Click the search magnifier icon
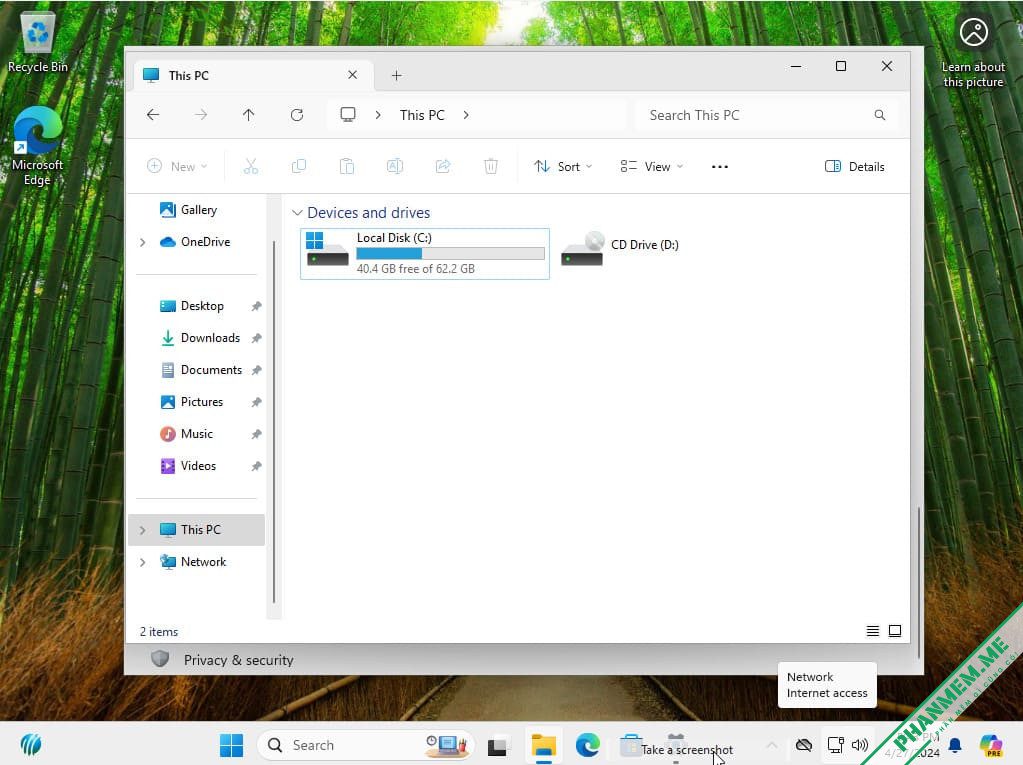 879,115
